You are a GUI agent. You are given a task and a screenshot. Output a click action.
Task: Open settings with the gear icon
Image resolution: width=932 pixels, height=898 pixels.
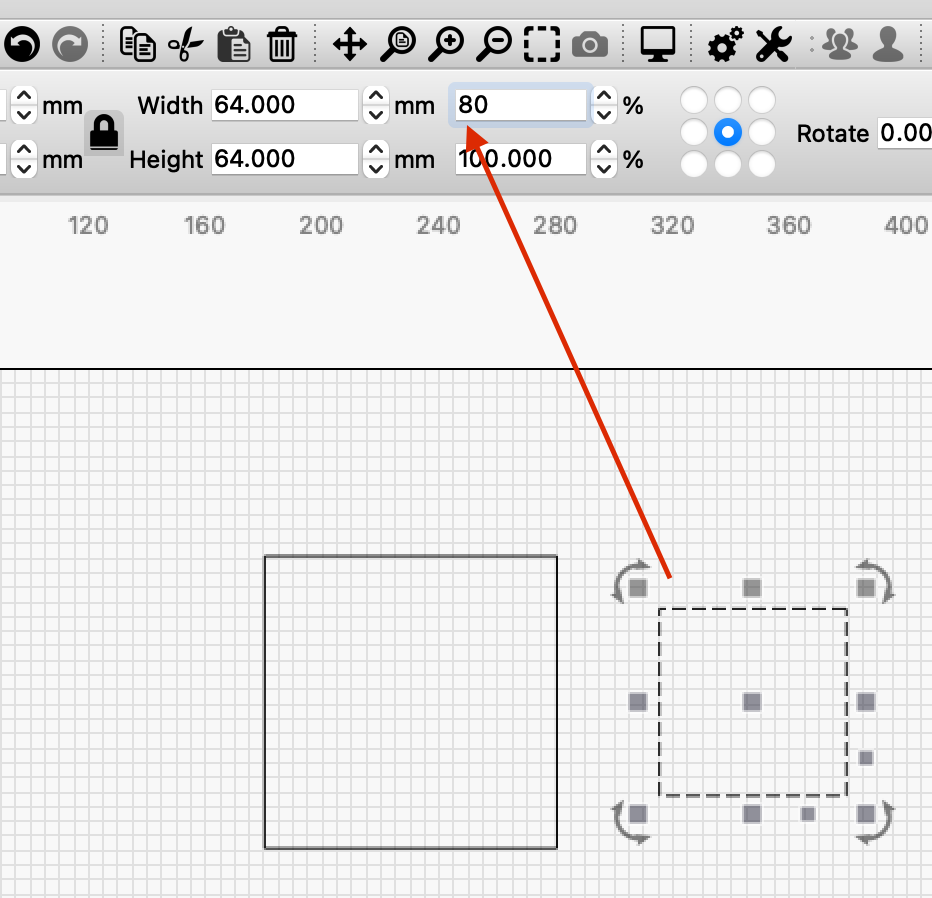point(724,44)
